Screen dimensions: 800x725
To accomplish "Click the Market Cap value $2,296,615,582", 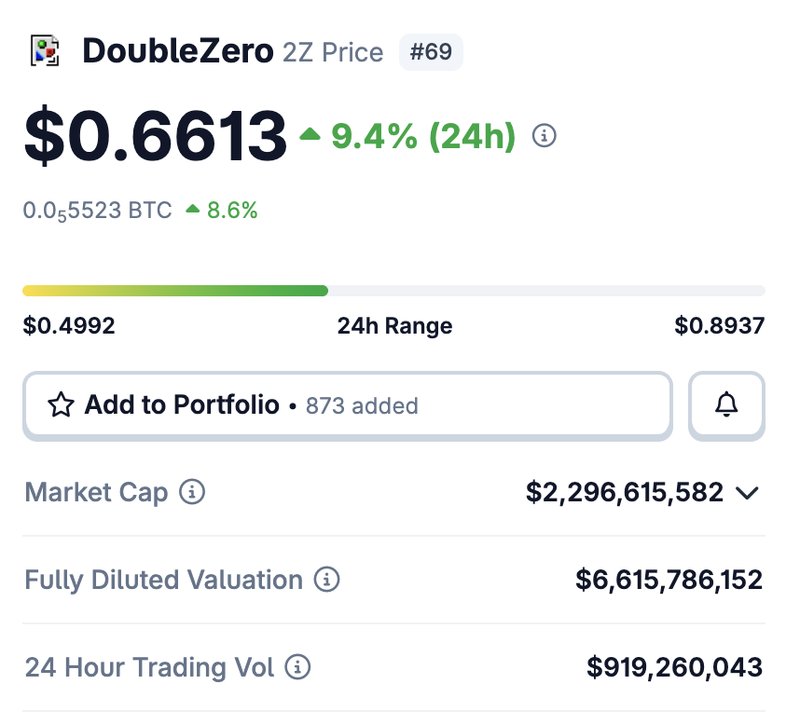I will [x=624, y=493].
